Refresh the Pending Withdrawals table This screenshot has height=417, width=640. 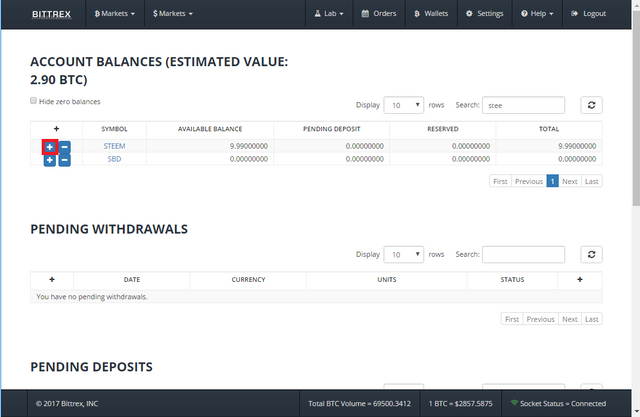click(591, 255)
